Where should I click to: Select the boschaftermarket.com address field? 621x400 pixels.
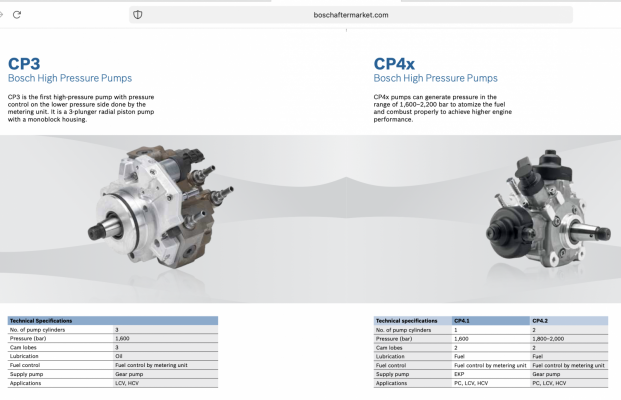tap(351, 15)
